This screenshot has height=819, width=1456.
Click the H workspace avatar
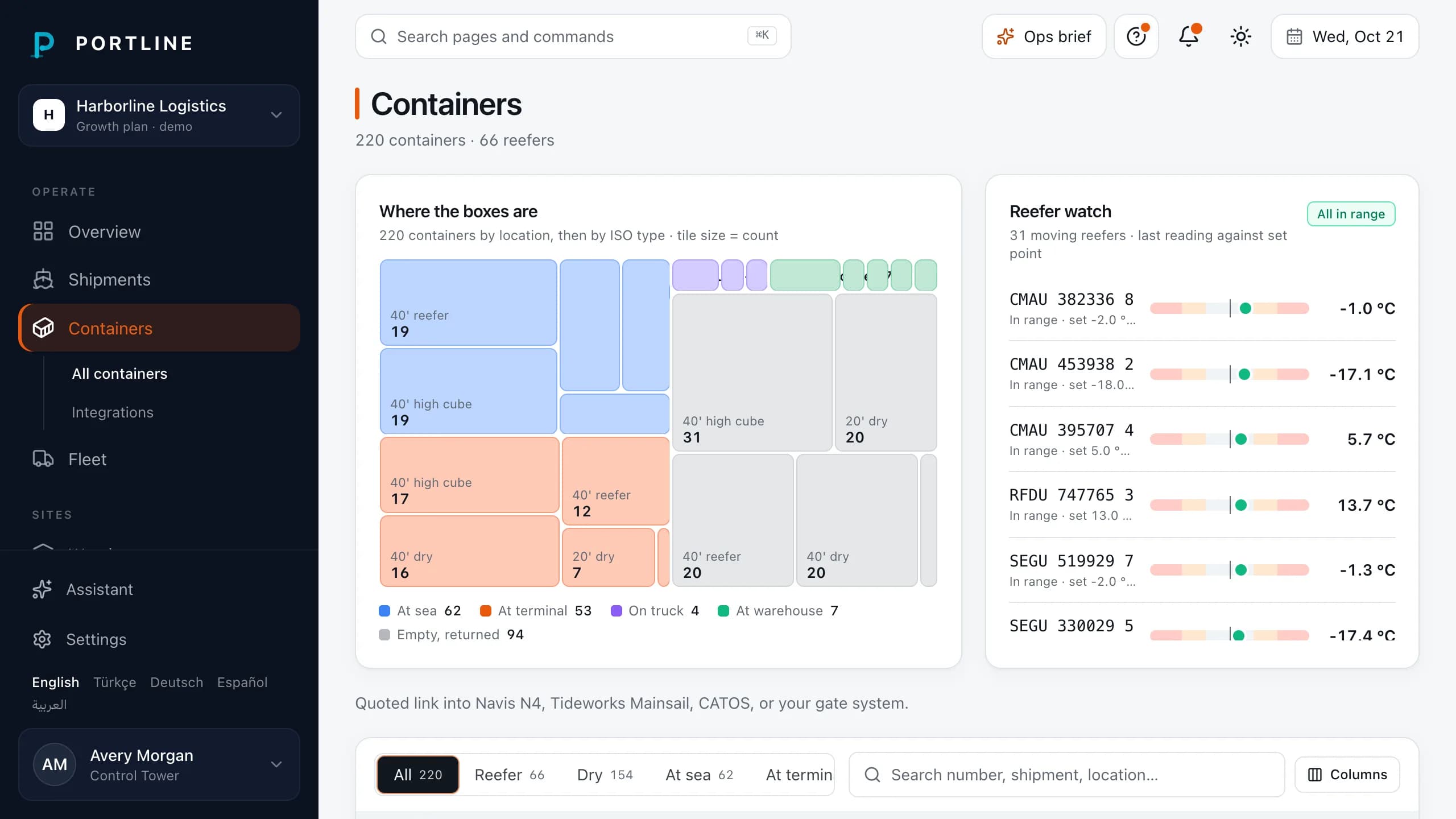(49, 115)
